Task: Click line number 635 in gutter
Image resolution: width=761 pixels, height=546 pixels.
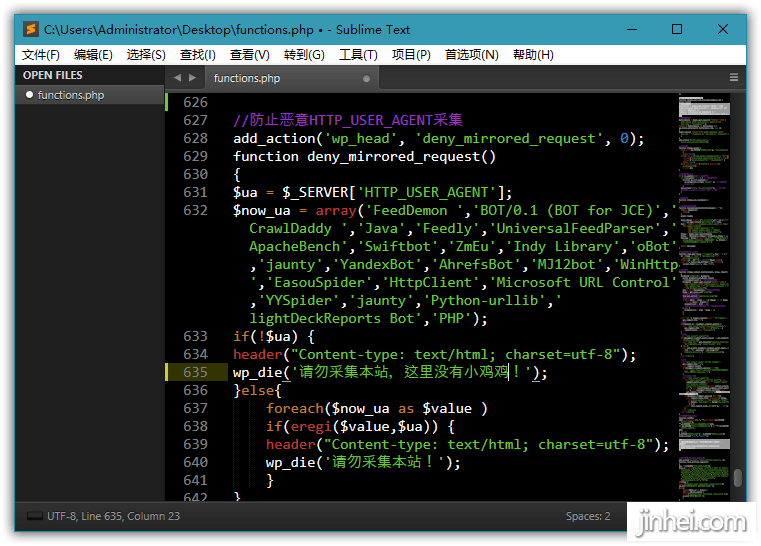Action: (195, 372)
